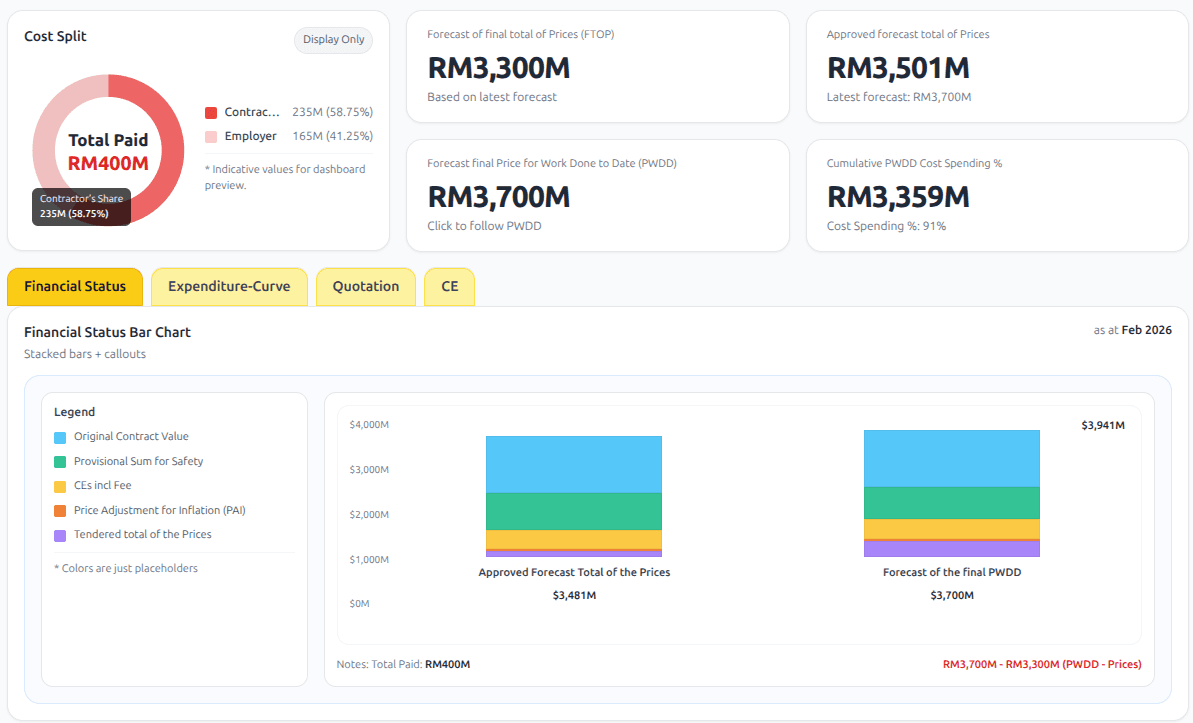Click the Price Adjustment for Inflation swatch
1193x723 pixels.
[60, 511]
